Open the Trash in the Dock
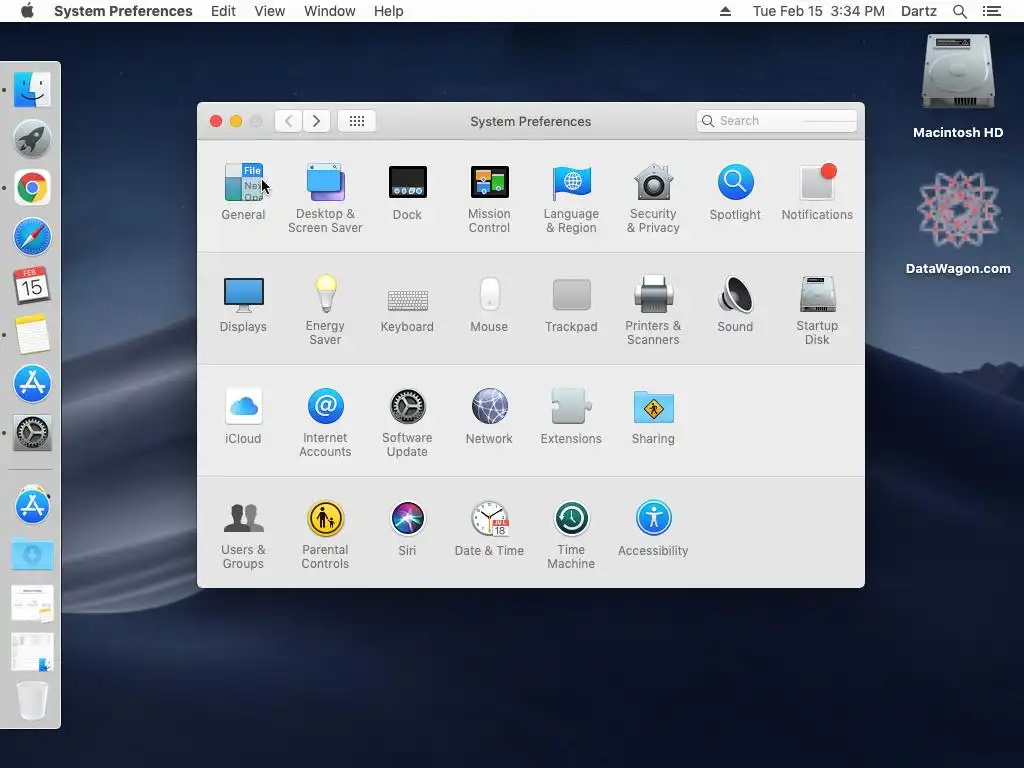Image resolution: width=1024 pixels, height=768 pixels. click(x=32, y=701)
